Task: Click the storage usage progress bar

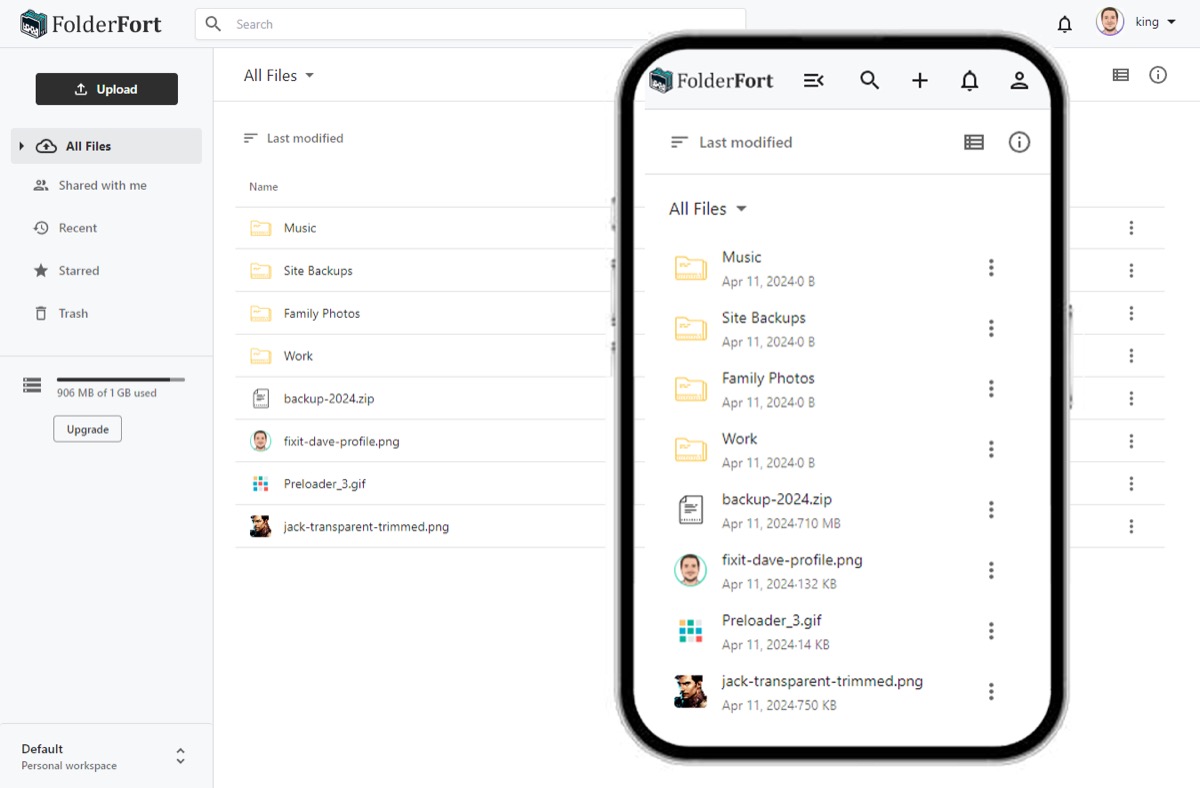Action: 120,380
